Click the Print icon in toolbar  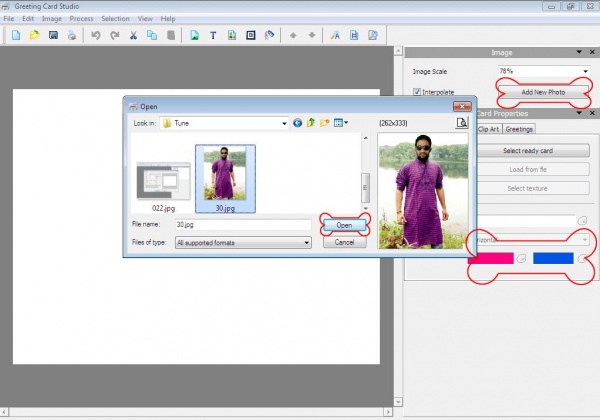(71, 35)
